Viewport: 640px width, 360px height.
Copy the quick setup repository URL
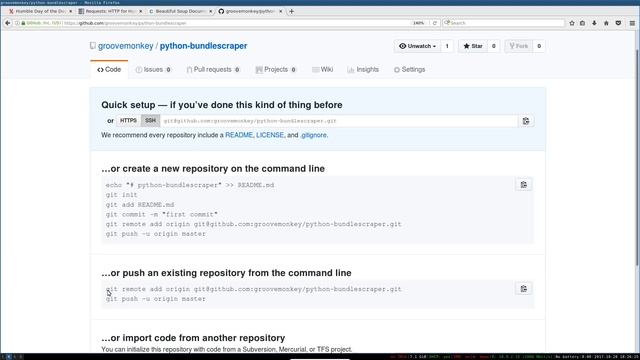pos(526,121)
